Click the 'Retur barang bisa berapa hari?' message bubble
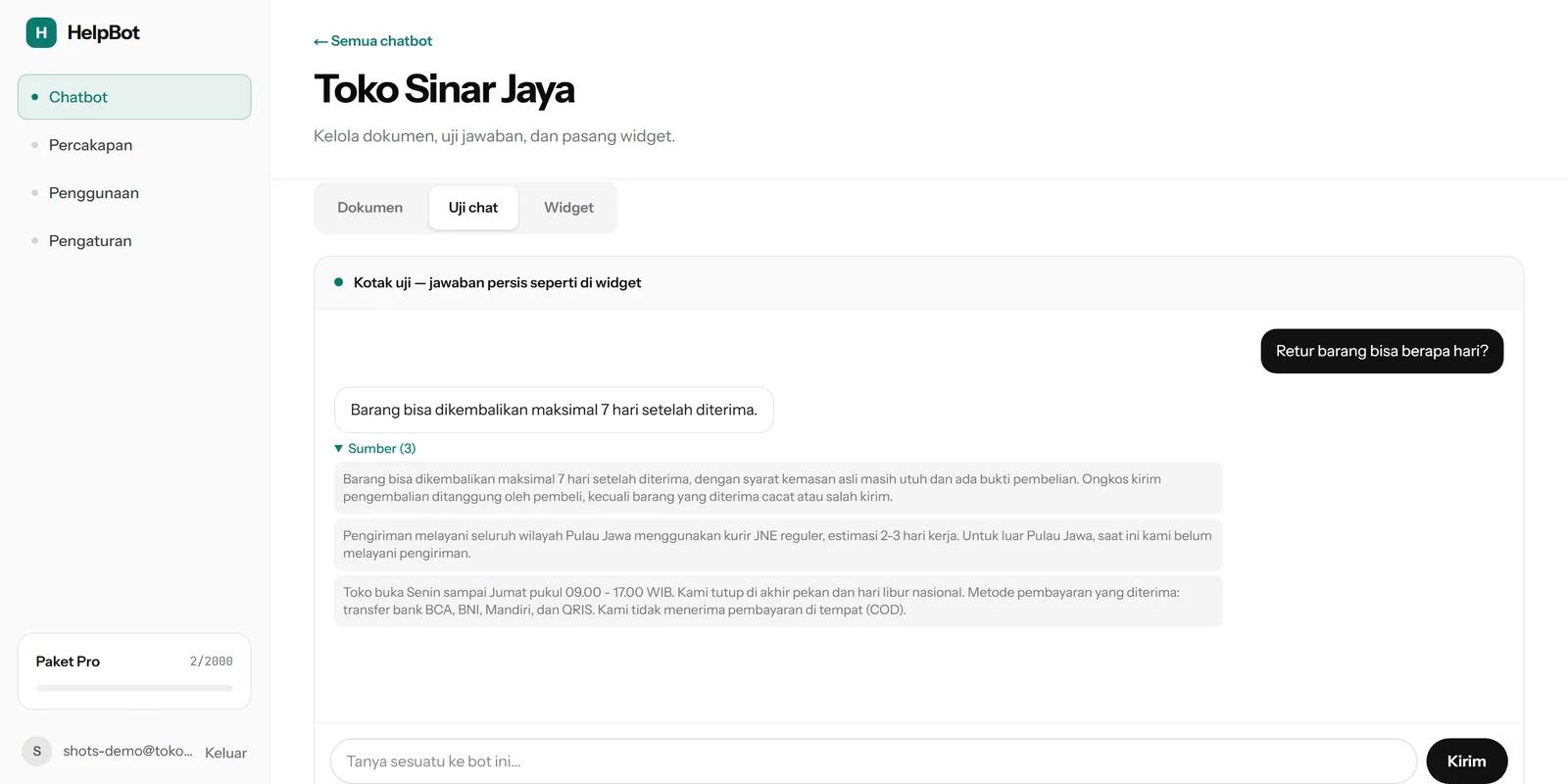Screen dimensions: 1568x784 click(x=1382, y=351)
